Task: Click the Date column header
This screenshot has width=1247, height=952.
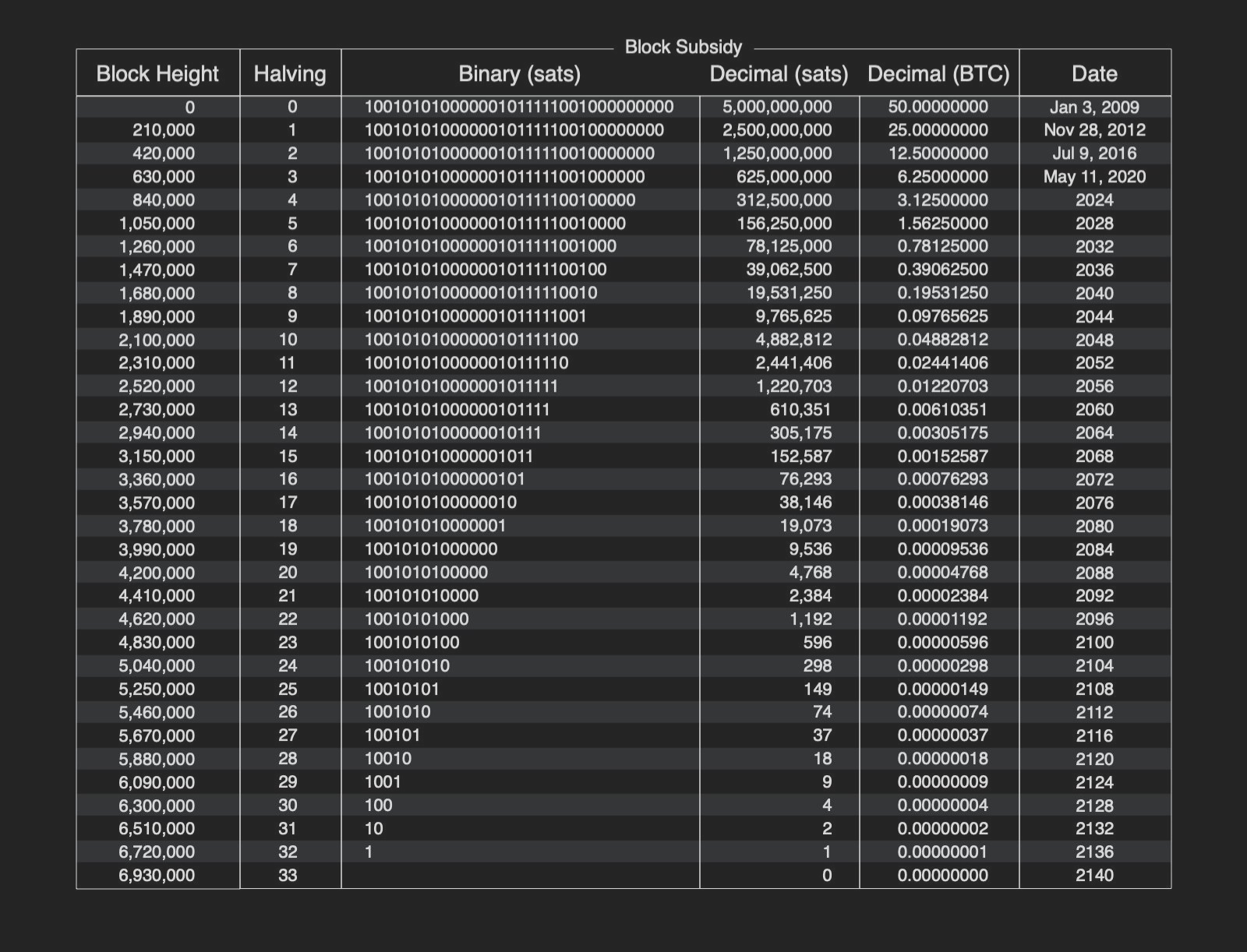Action: (1094, 74)
